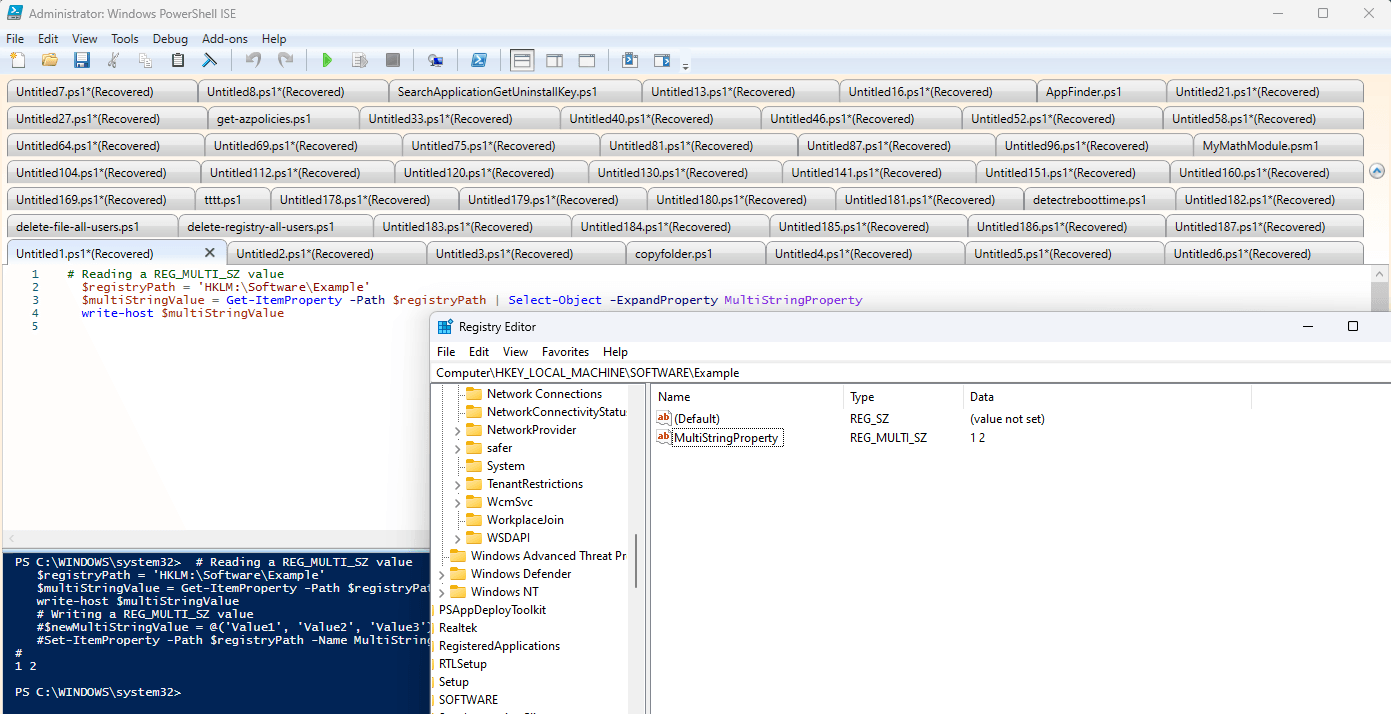Select the RegisteredApplications registry key
1391x714 pixels.
pos(499,646)
